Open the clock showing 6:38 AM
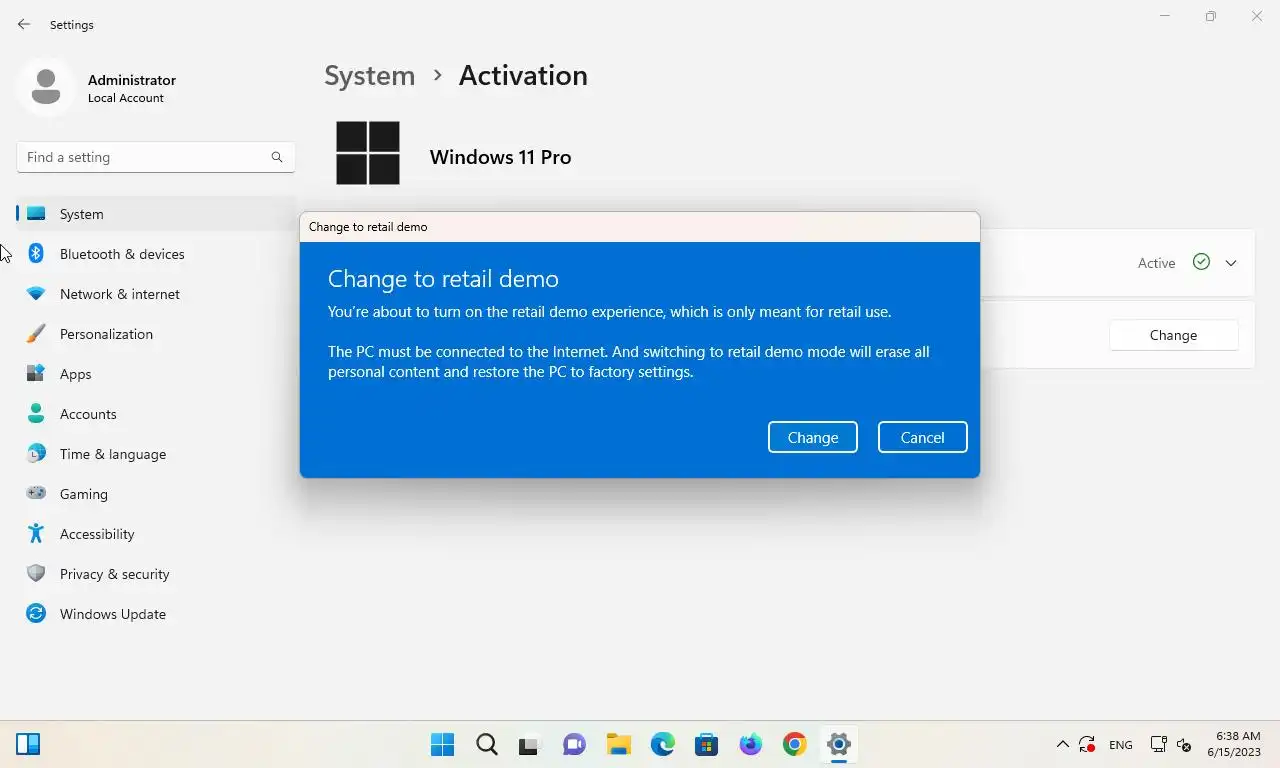Viewport: 1280px width, 768px height. click(1233, 744)
